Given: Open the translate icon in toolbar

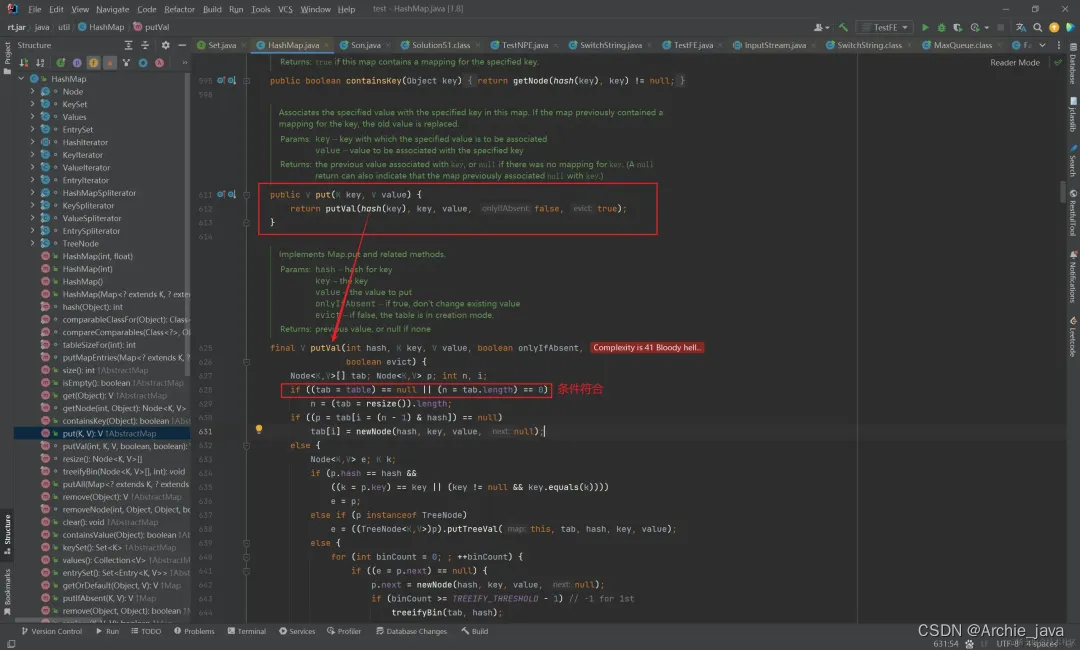Looking at the screenshot, I should tap(1021, 28).
